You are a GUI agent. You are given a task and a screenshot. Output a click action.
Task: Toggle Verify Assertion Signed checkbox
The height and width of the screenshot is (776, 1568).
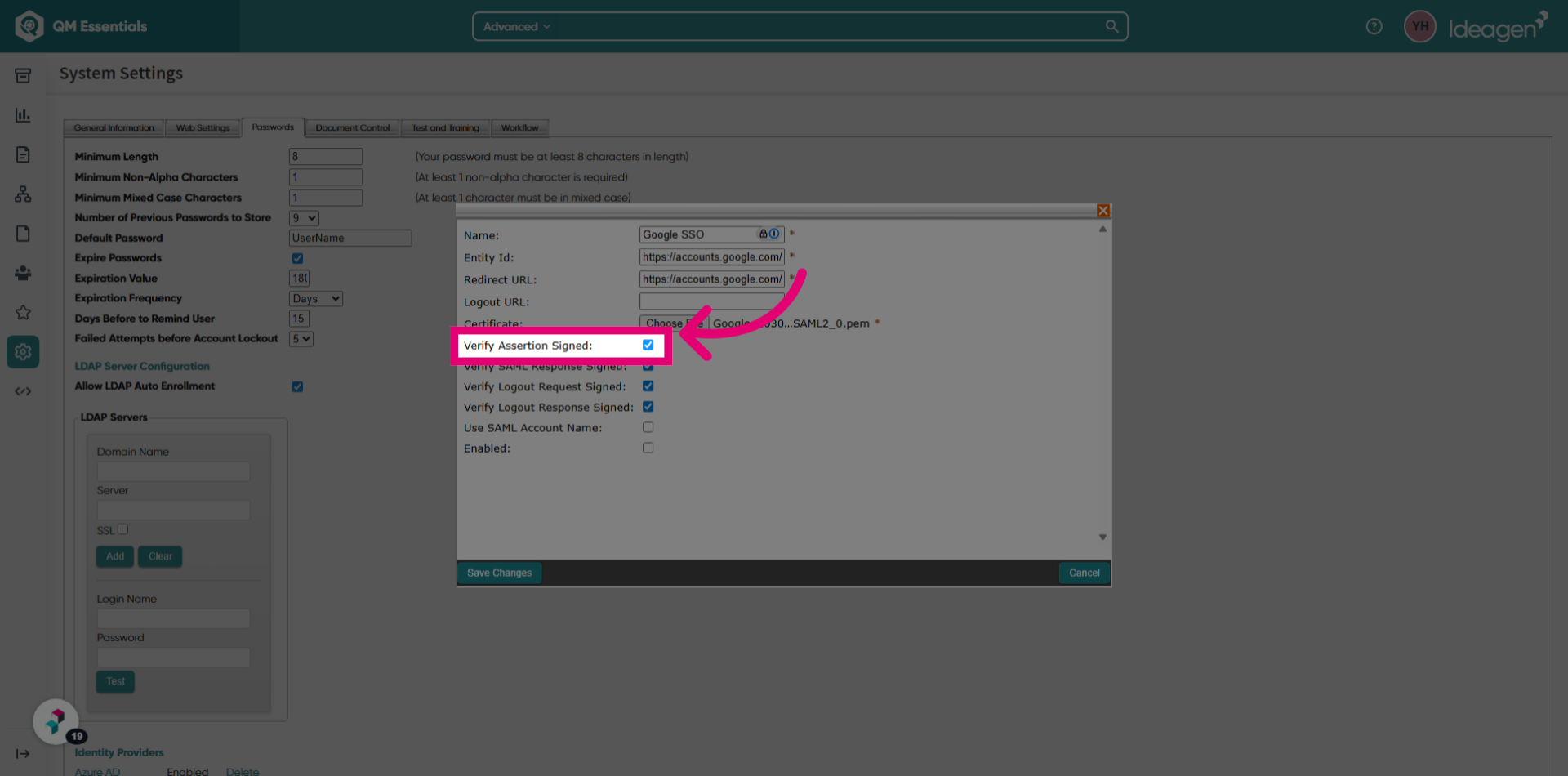[648, 345]
